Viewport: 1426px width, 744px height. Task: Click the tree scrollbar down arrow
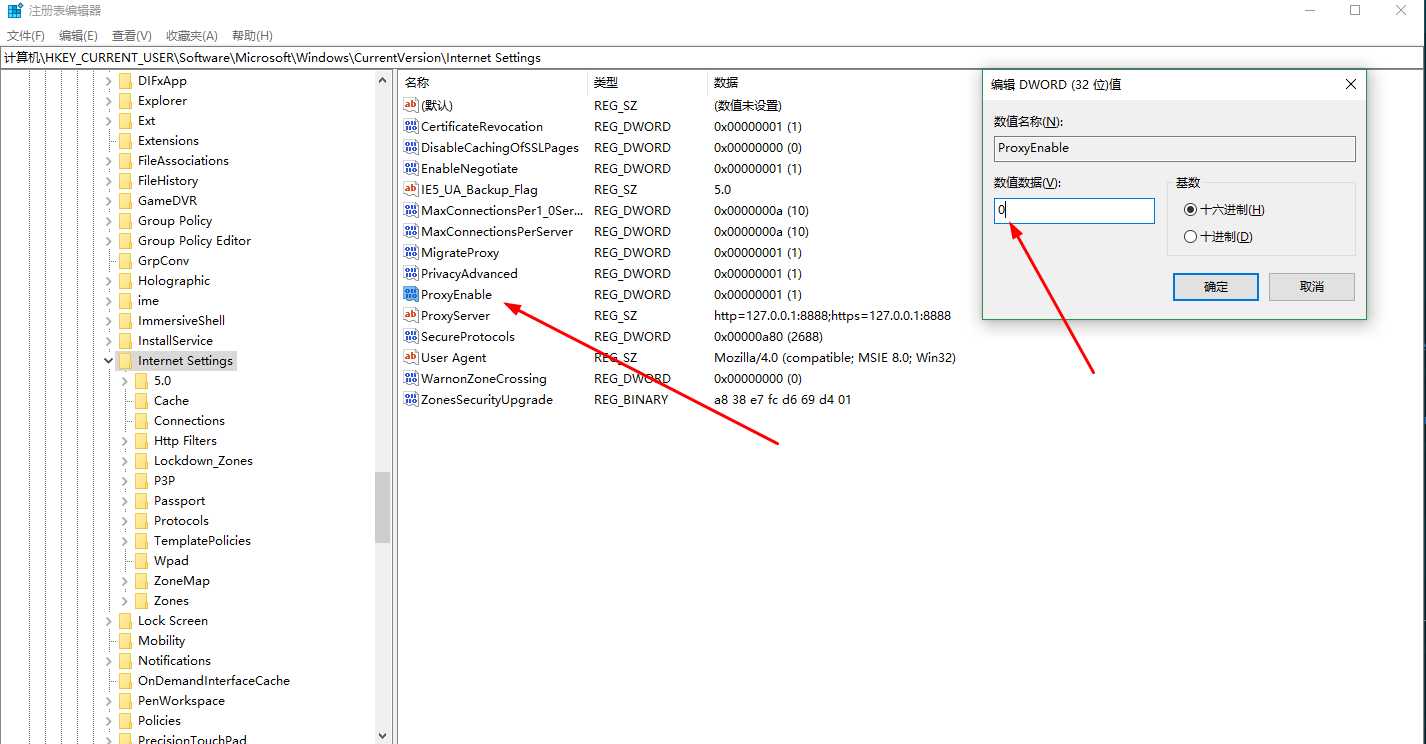[382, 735]
